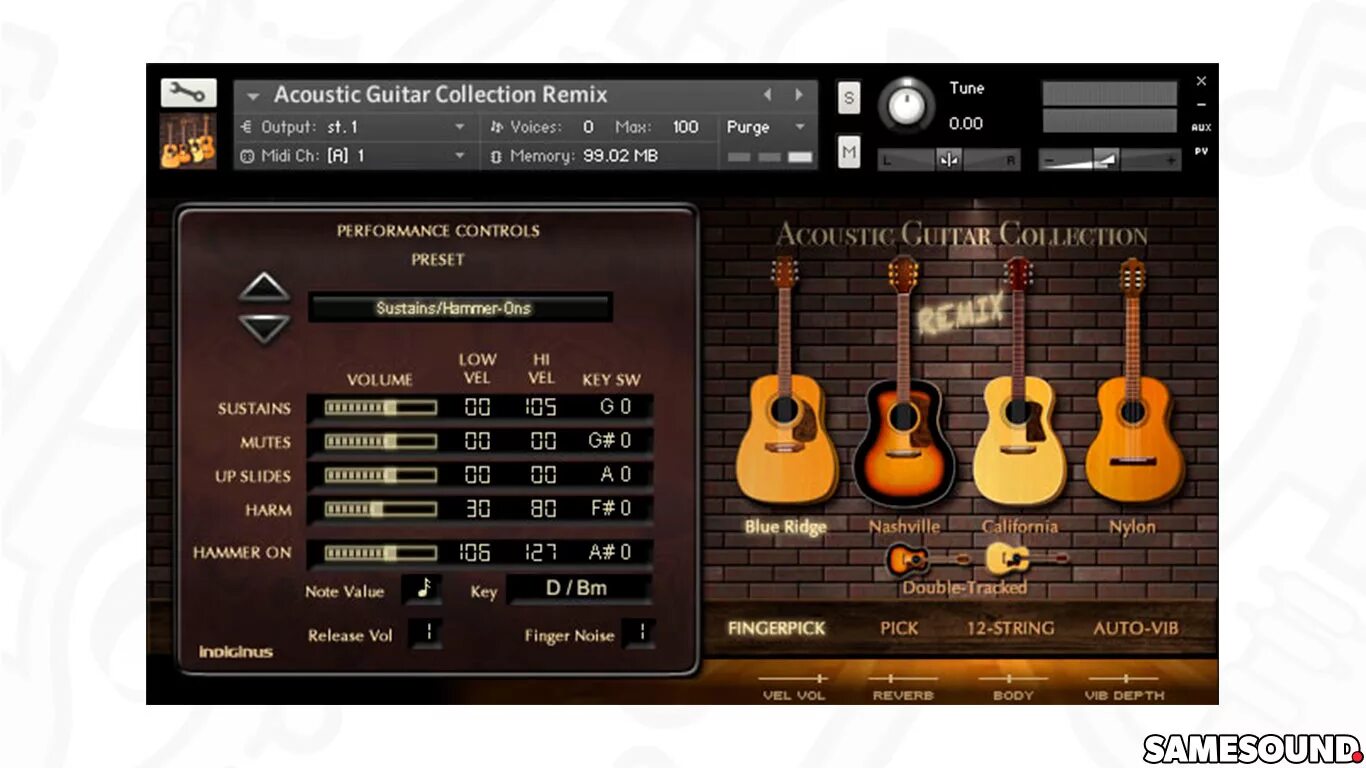The width and height of the screenshot is (1366, 768).
Task: Expand the instrument name dropdown arrow
Action: pyautogui.click(x=254, y=96)
